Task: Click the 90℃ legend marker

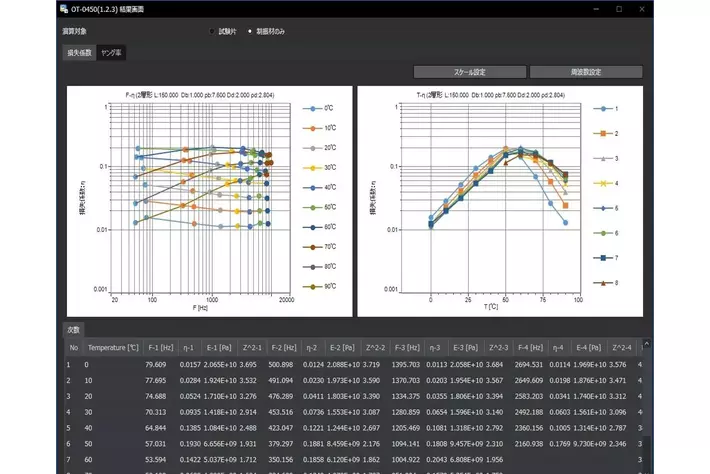Action: click(309, 286)
